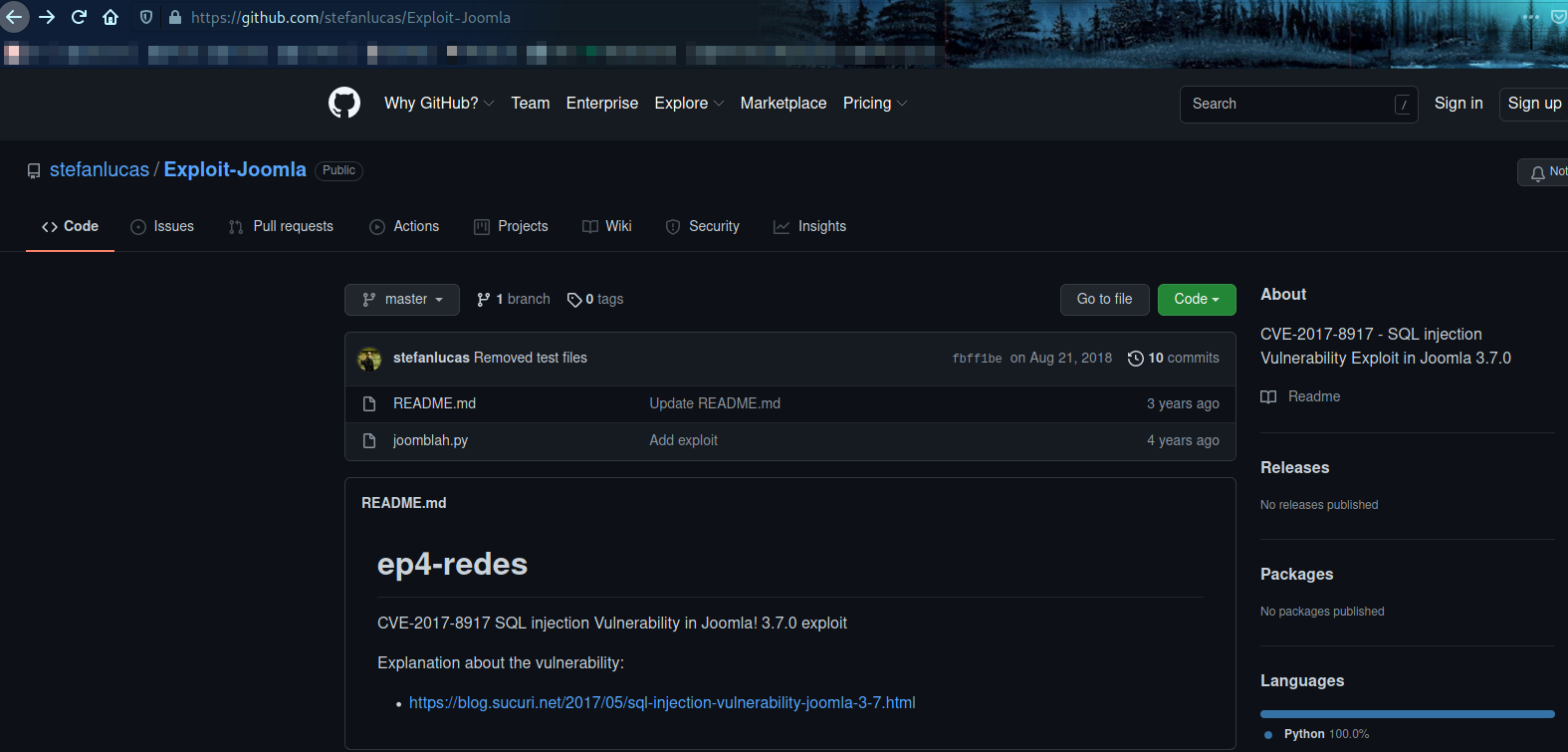This screenshot has height=752, width=1568.
Task: Click the Public repository badge
Action: click(339, 171)
